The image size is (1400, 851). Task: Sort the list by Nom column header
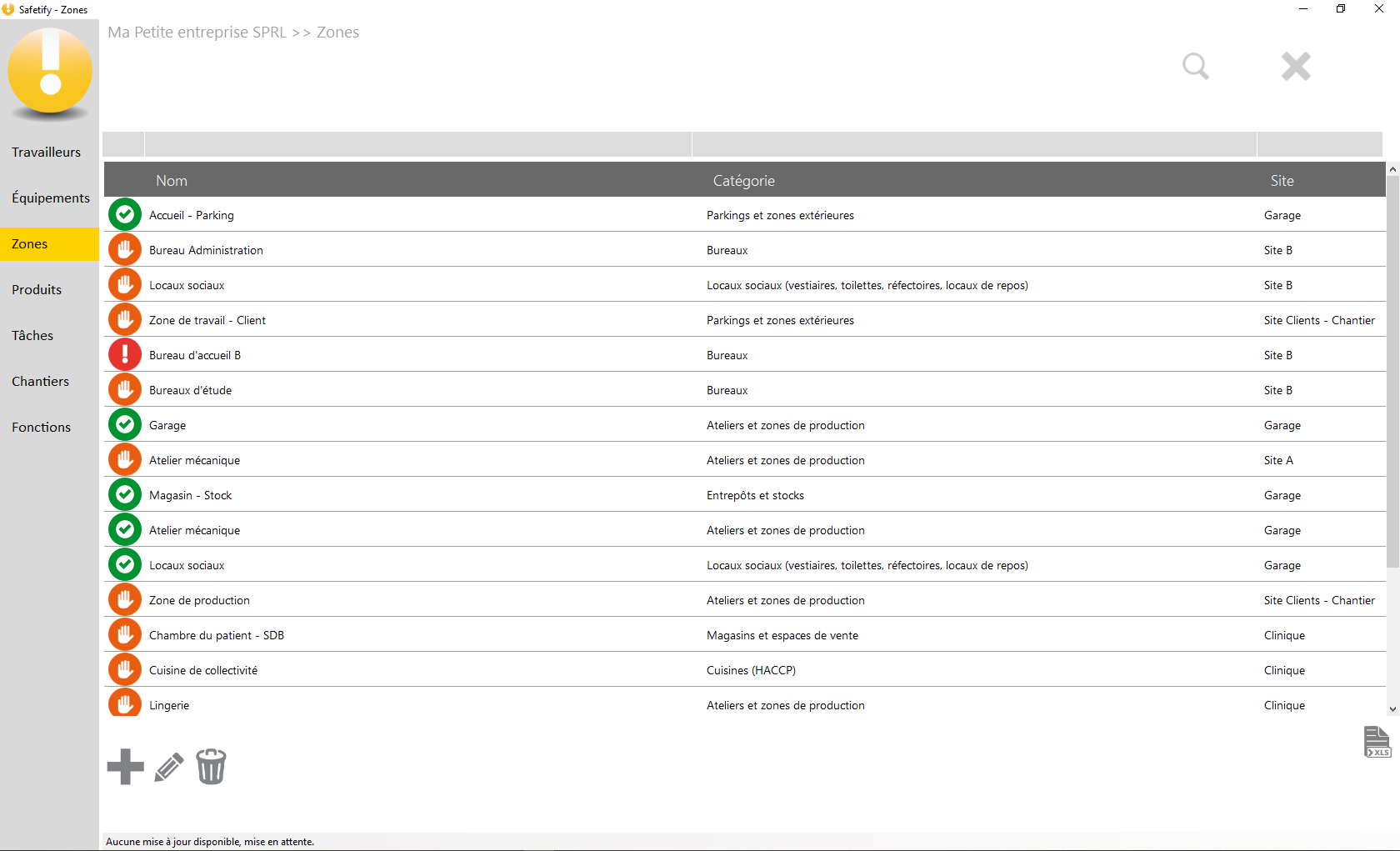pos(172,181)
